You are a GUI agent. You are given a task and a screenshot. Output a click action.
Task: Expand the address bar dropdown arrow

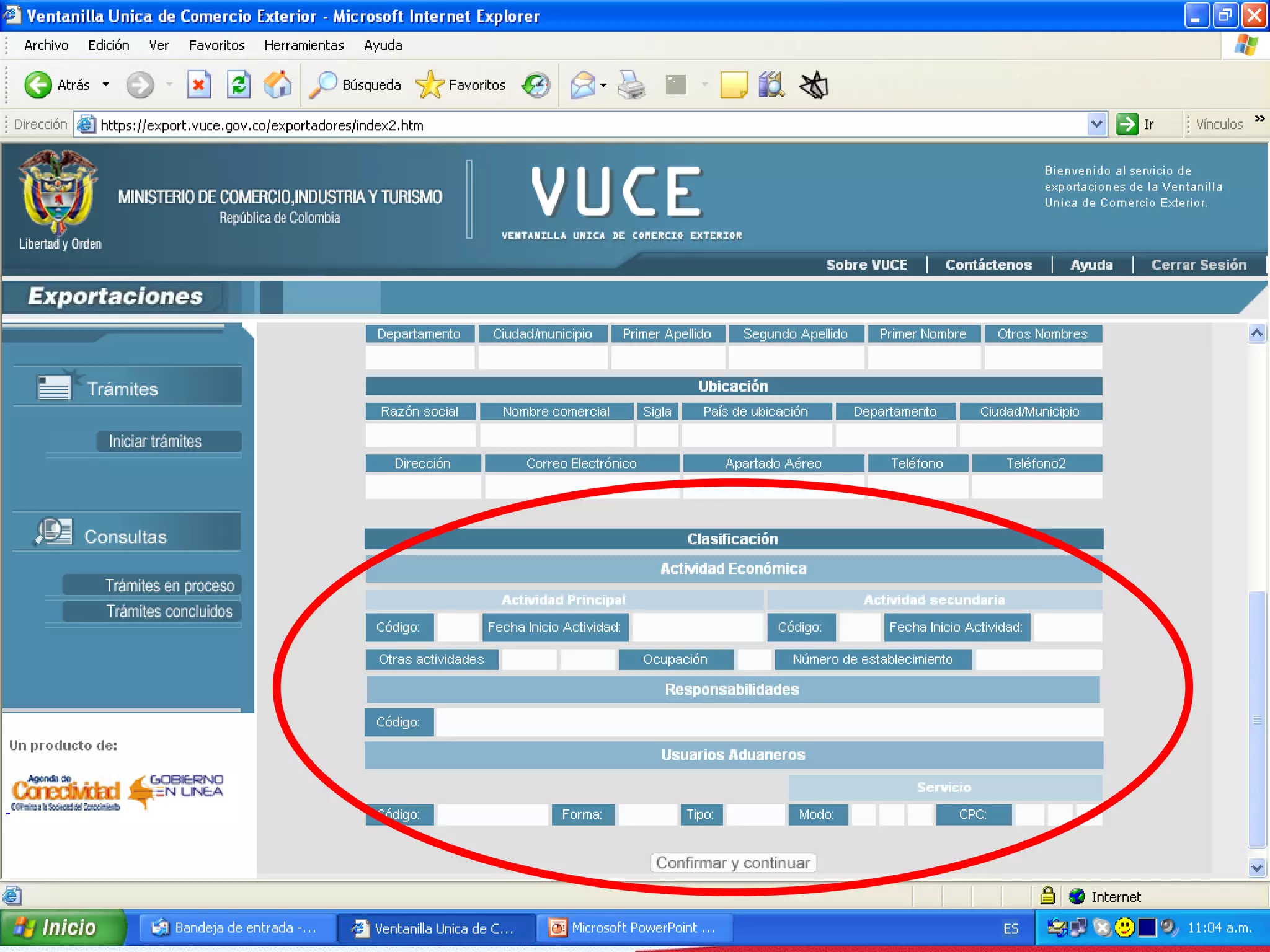tap(1096, 125)
